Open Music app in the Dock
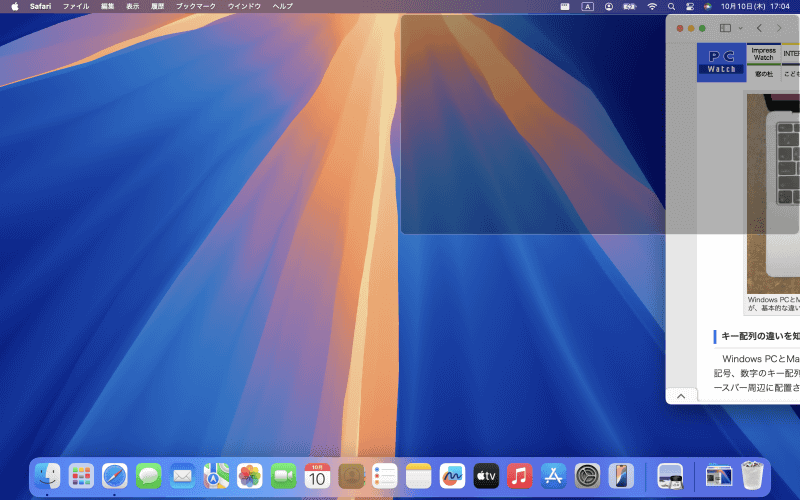Viewport: 800px width, 500px height. coord(519,477)
